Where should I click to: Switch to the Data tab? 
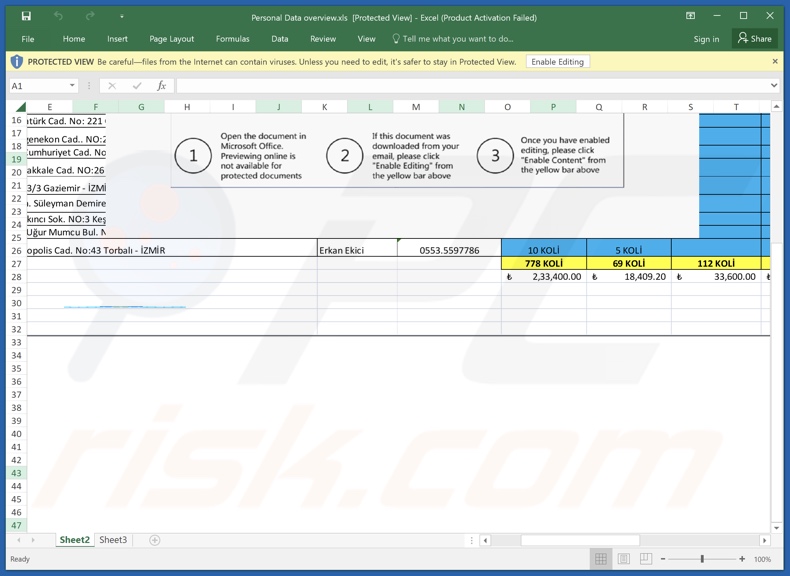280,39
